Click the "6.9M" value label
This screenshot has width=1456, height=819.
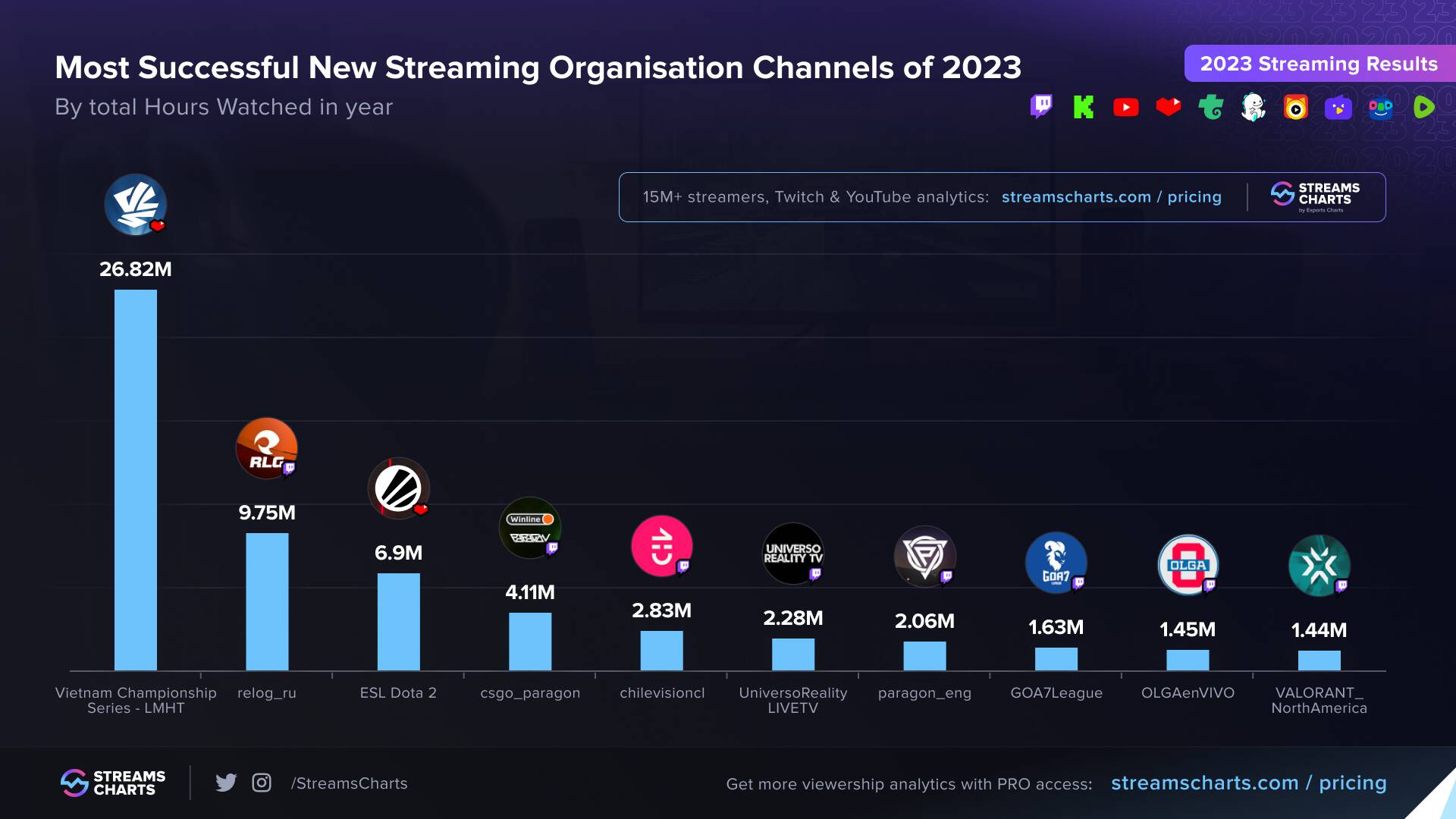399,553
